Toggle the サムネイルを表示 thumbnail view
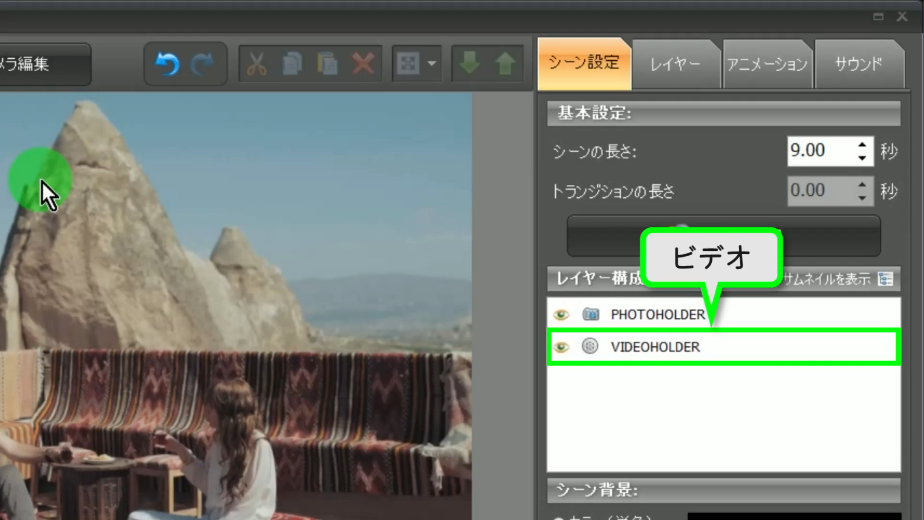The height and width of the screenshot is (520, 924). coord(885,279)
